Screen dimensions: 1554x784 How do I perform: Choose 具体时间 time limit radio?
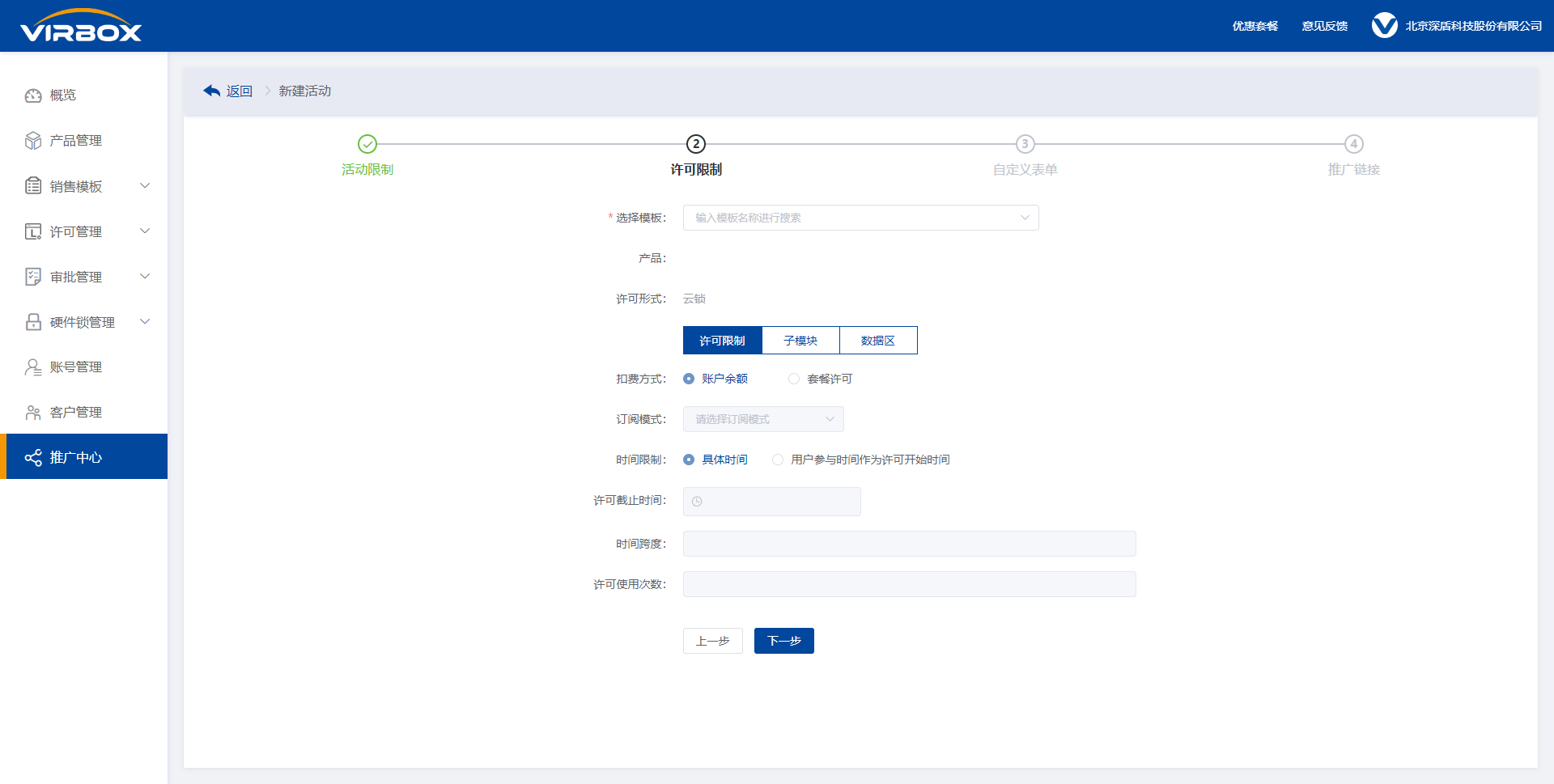[689, 460]
